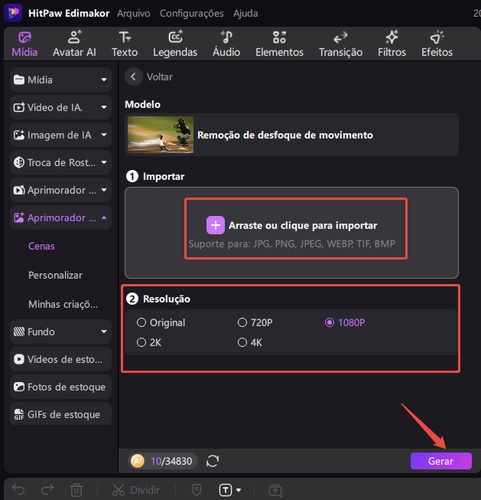
Task: Click the trash delete icon
Action: (76, 490)
